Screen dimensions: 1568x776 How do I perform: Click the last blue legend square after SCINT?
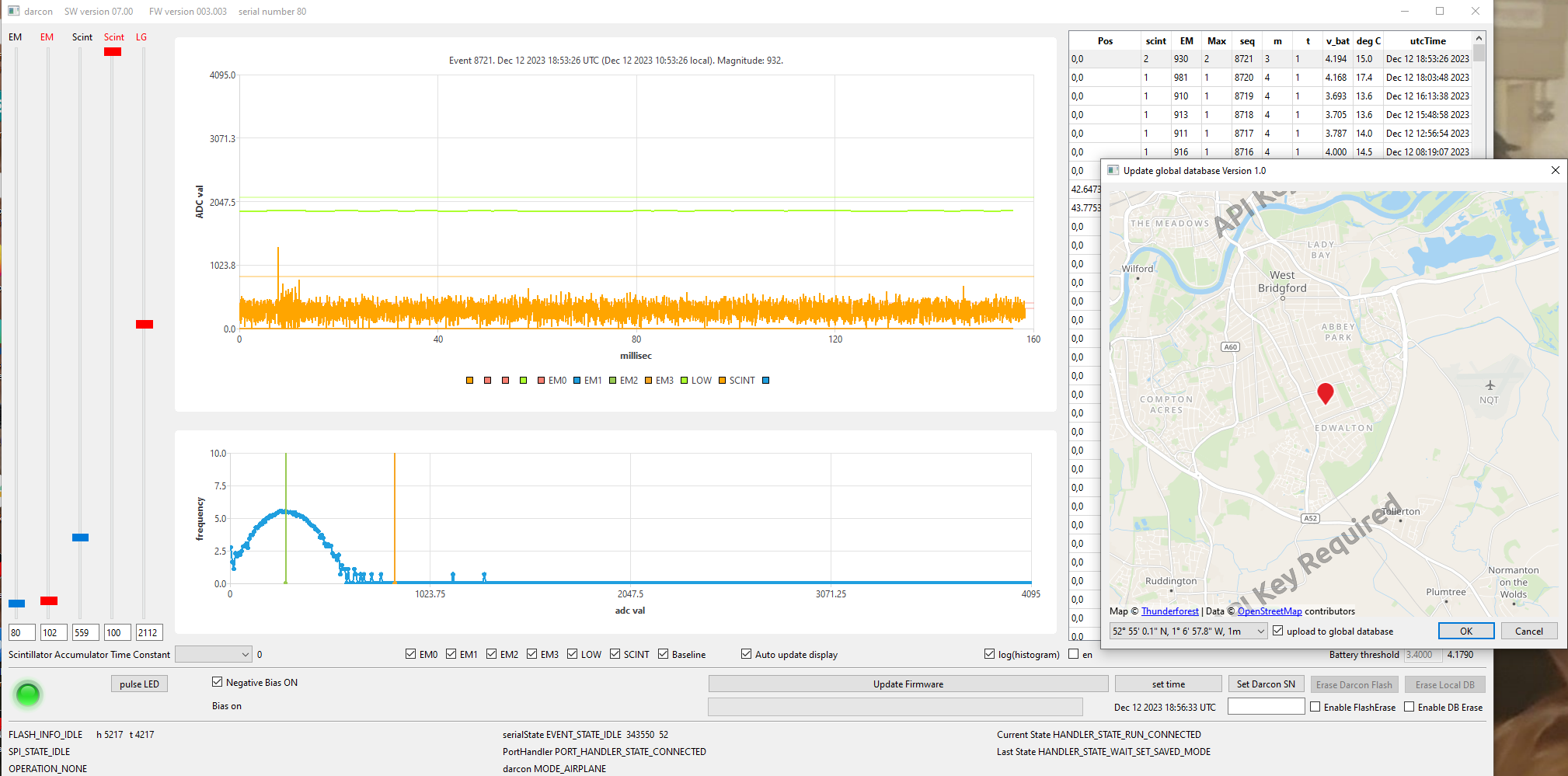(765, 381)
